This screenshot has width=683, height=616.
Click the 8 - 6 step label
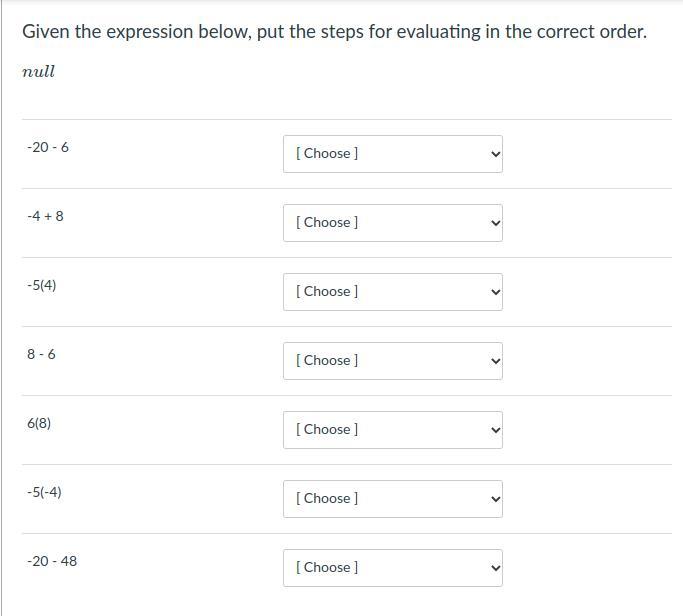[x=41, y=354]
